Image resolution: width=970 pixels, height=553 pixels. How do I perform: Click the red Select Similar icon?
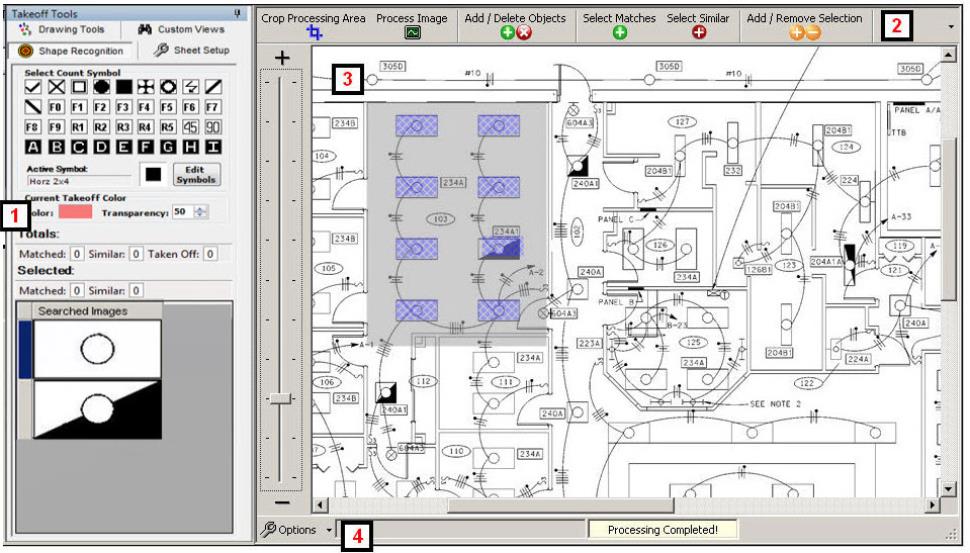pos(697,33)
